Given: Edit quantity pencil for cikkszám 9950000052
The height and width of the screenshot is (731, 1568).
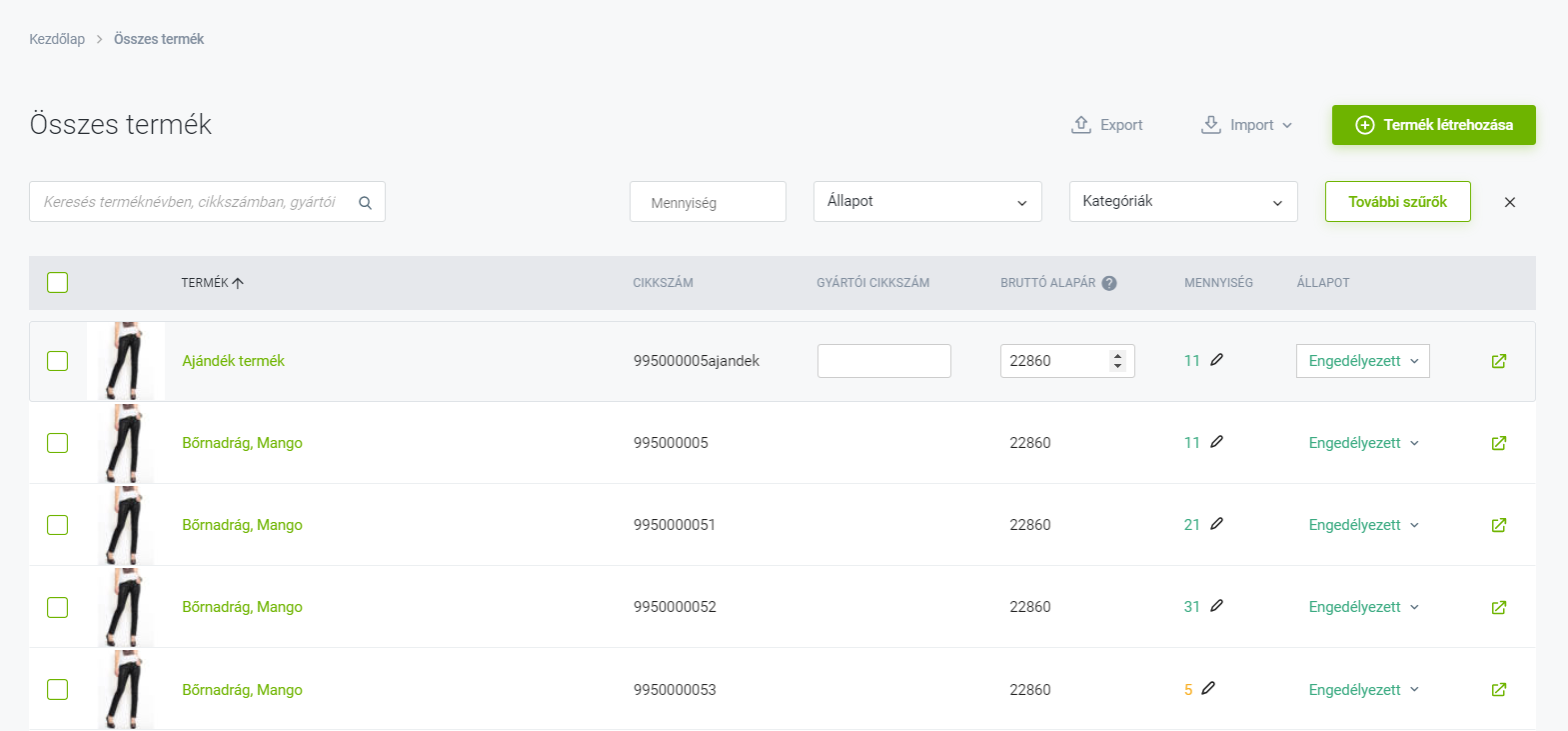Looking at the screenshot, I should tap(1216, 606).
